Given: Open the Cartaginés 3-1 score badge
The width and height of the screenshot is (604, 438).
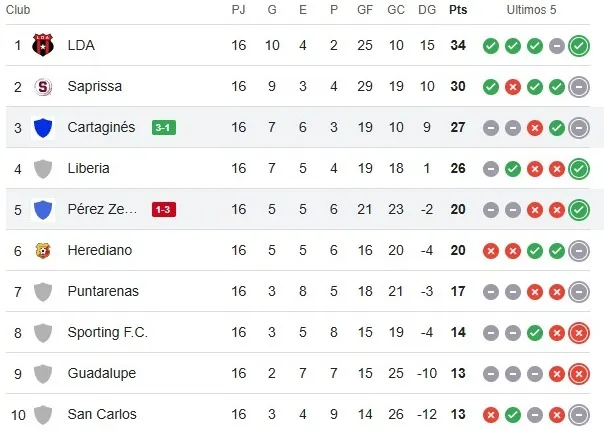Looking at the screenshot, I should point(164,127).
